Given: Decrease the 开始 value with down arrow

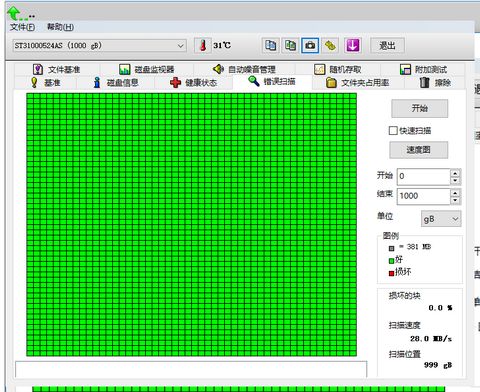Looking at the screenshot, I should (455, 180).
